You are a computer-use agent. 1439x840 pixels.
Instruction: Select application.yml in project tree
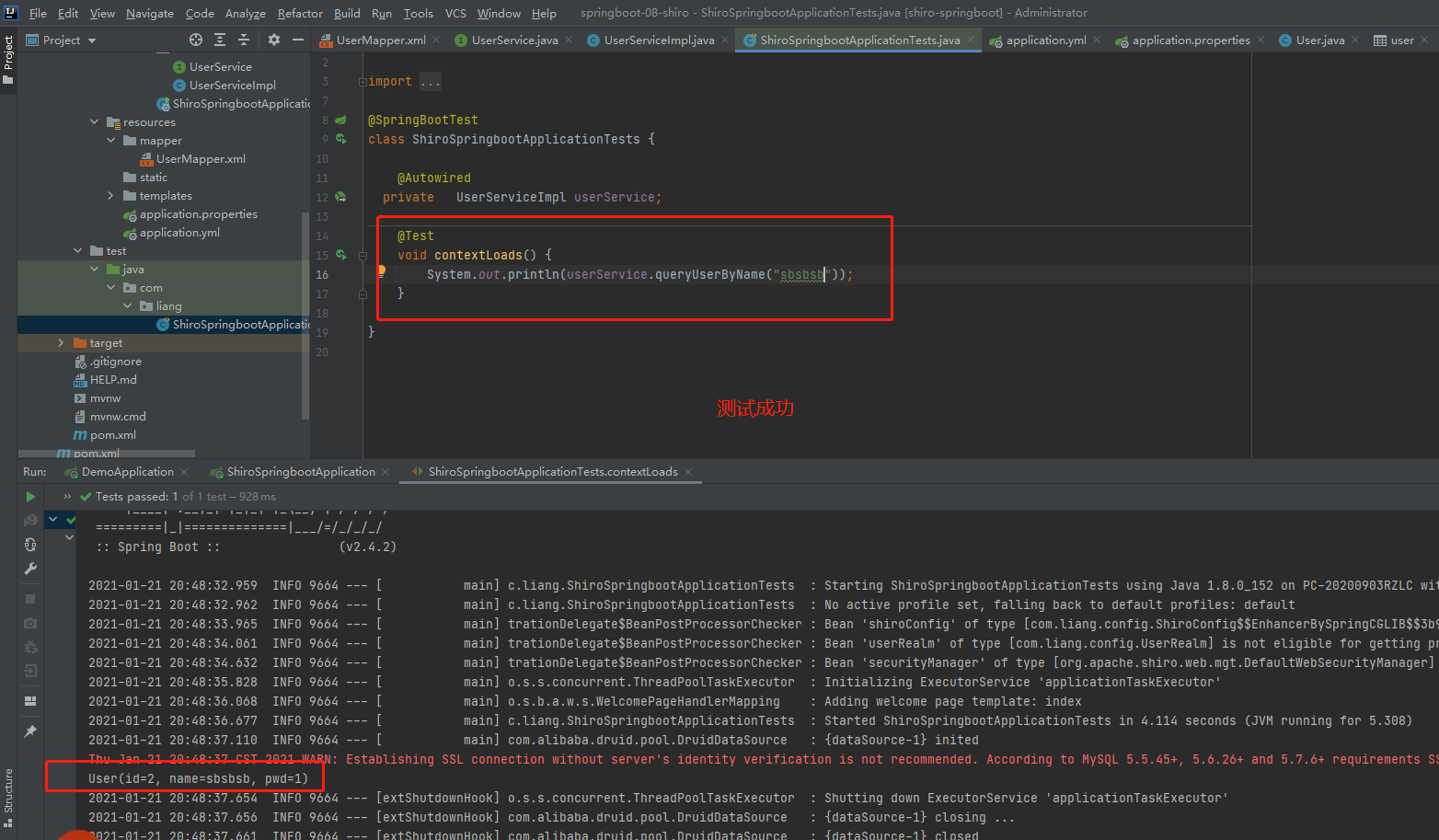(x=179, y=232)
